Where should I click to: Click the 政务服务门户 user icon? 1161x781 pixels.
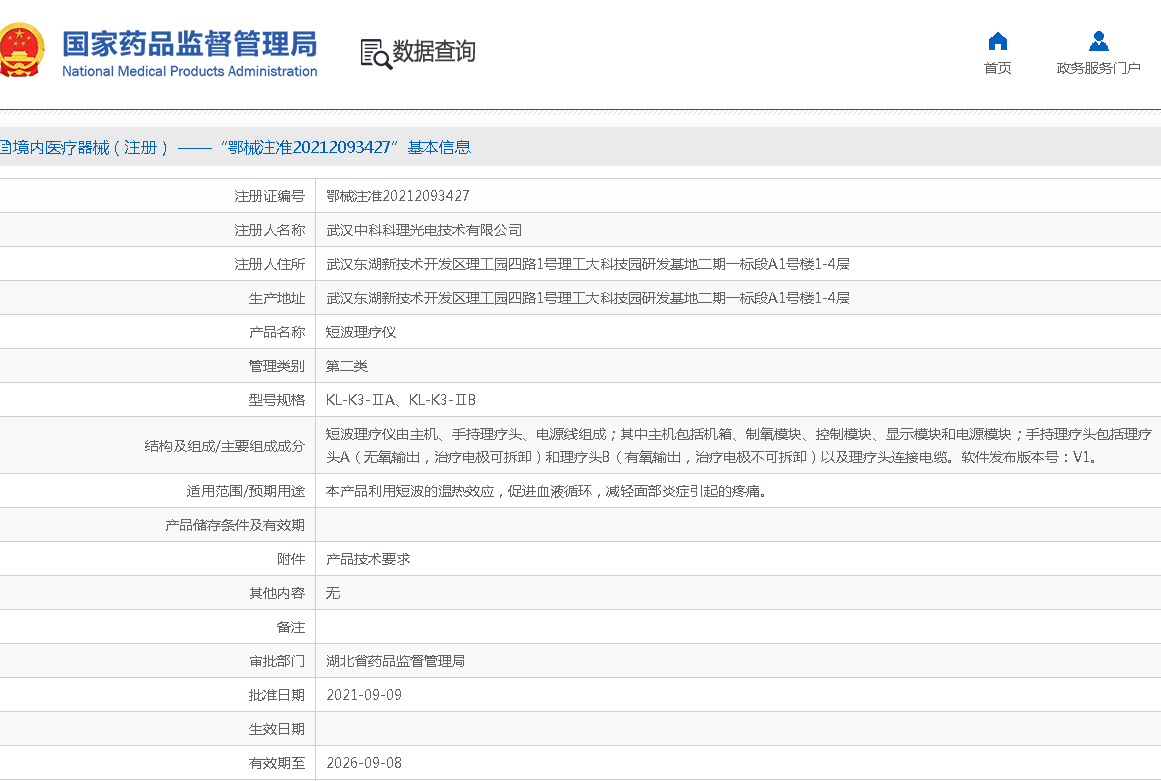pos(1098,41)
